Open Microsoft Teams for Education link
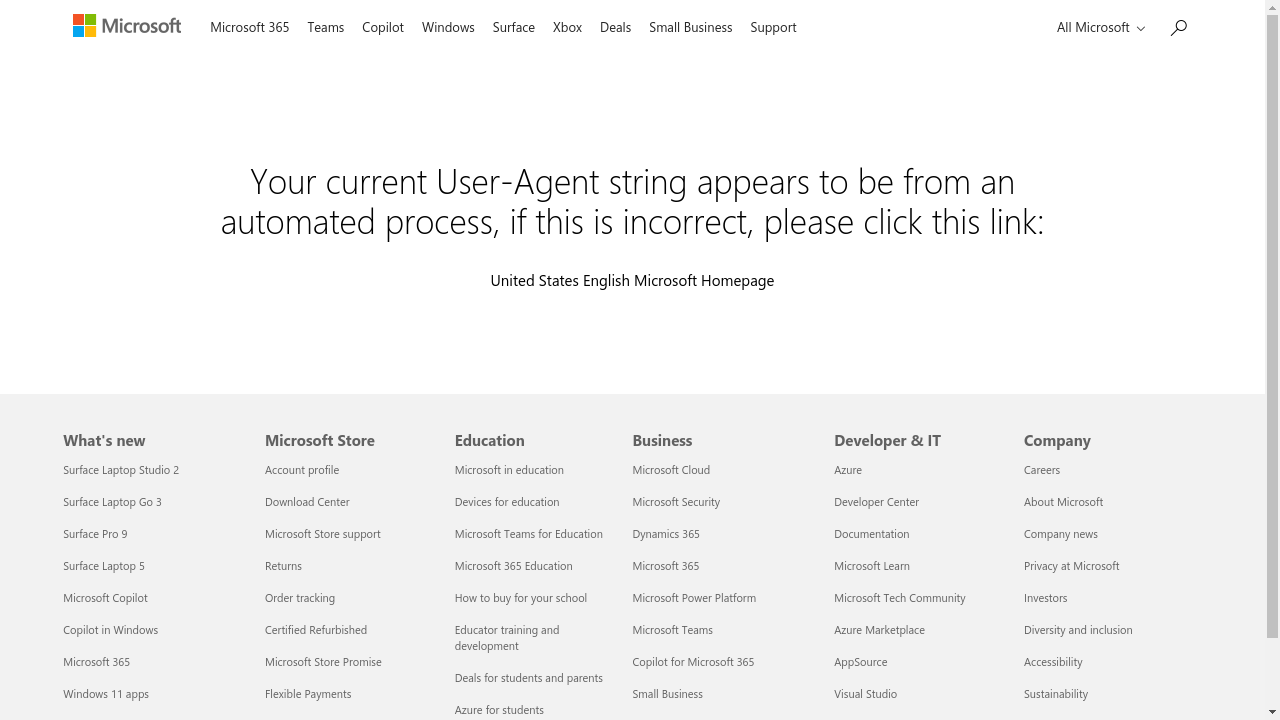Viewport: 1280px width, 720px height. pyautogui.click(x=528, y=534)
